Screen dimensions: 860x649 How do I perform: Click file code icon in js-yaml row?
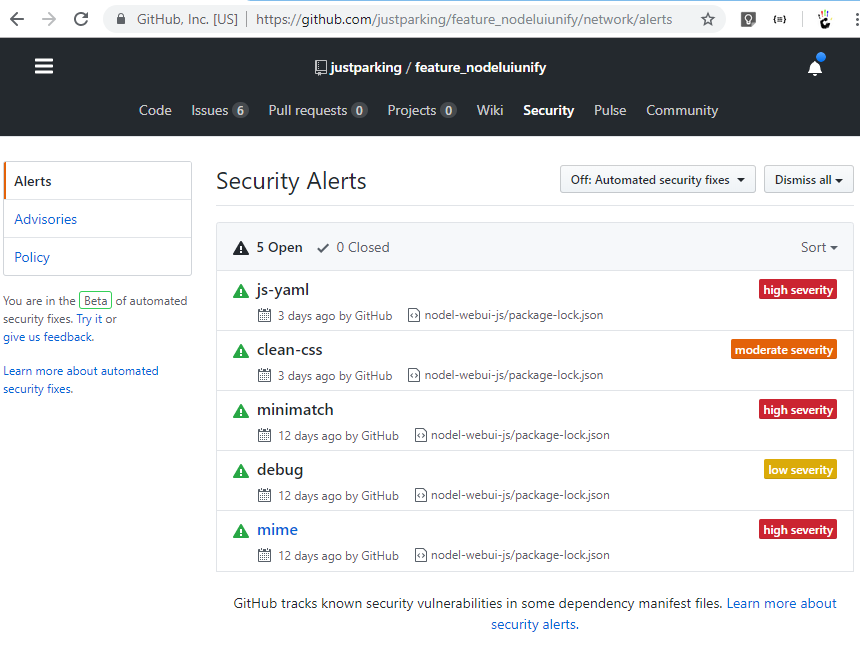pos(414,315)
